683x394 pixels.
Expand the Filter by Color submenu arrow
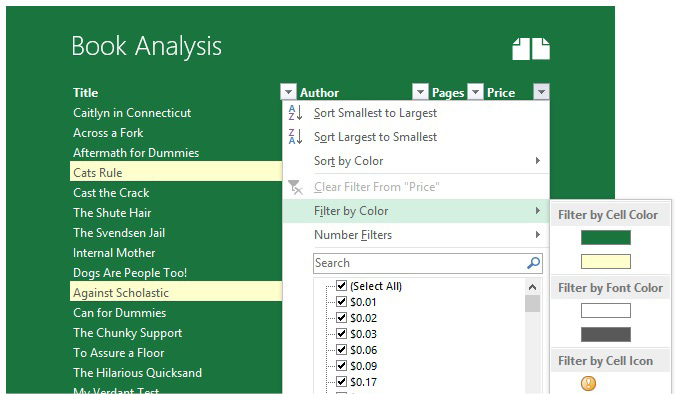point(538,211)
